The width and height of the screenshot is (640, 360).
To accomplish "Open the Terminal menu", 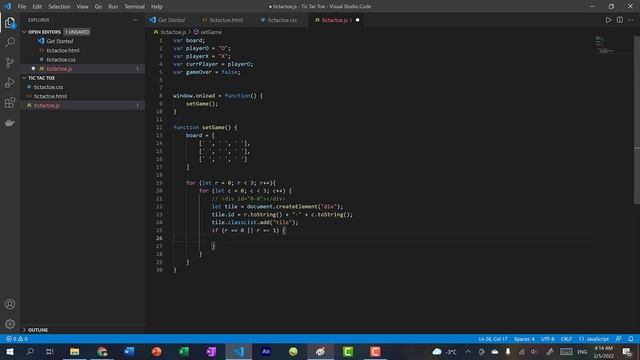I will pyautogui.click(x=134, y=7).
